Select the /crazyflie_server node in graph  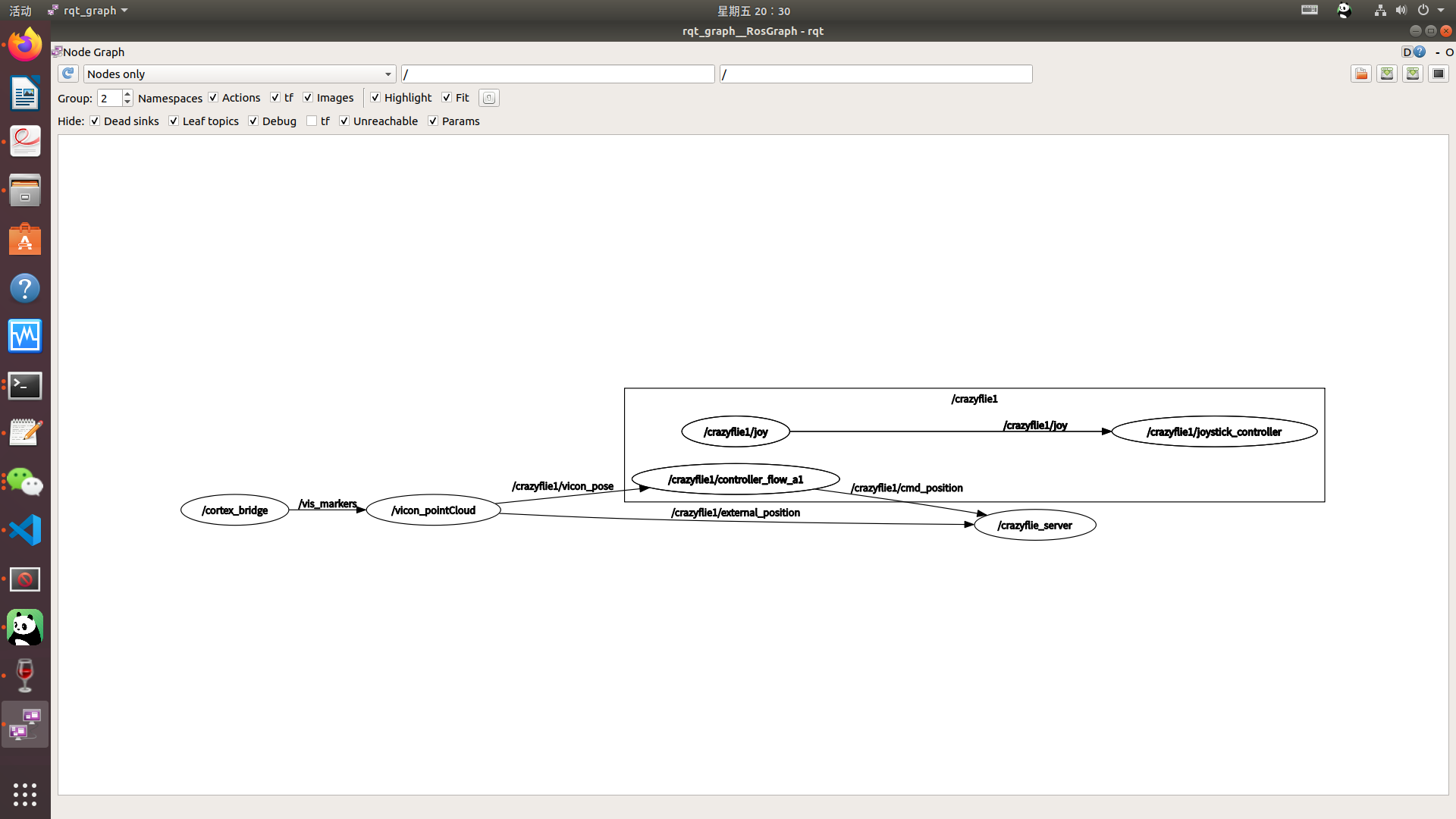click(1034, 526)
